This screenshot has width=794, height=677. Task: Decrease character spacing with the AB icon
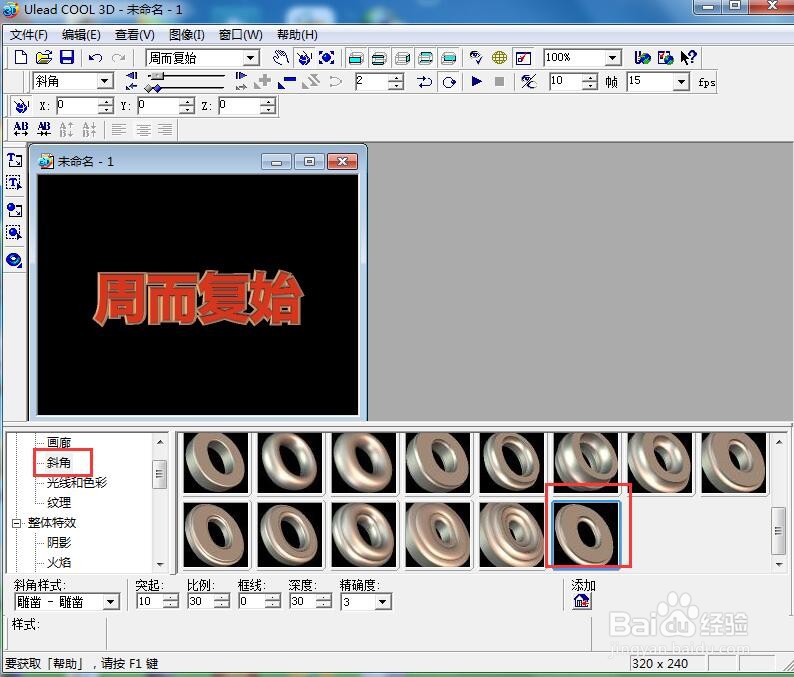tap(44, 129)
